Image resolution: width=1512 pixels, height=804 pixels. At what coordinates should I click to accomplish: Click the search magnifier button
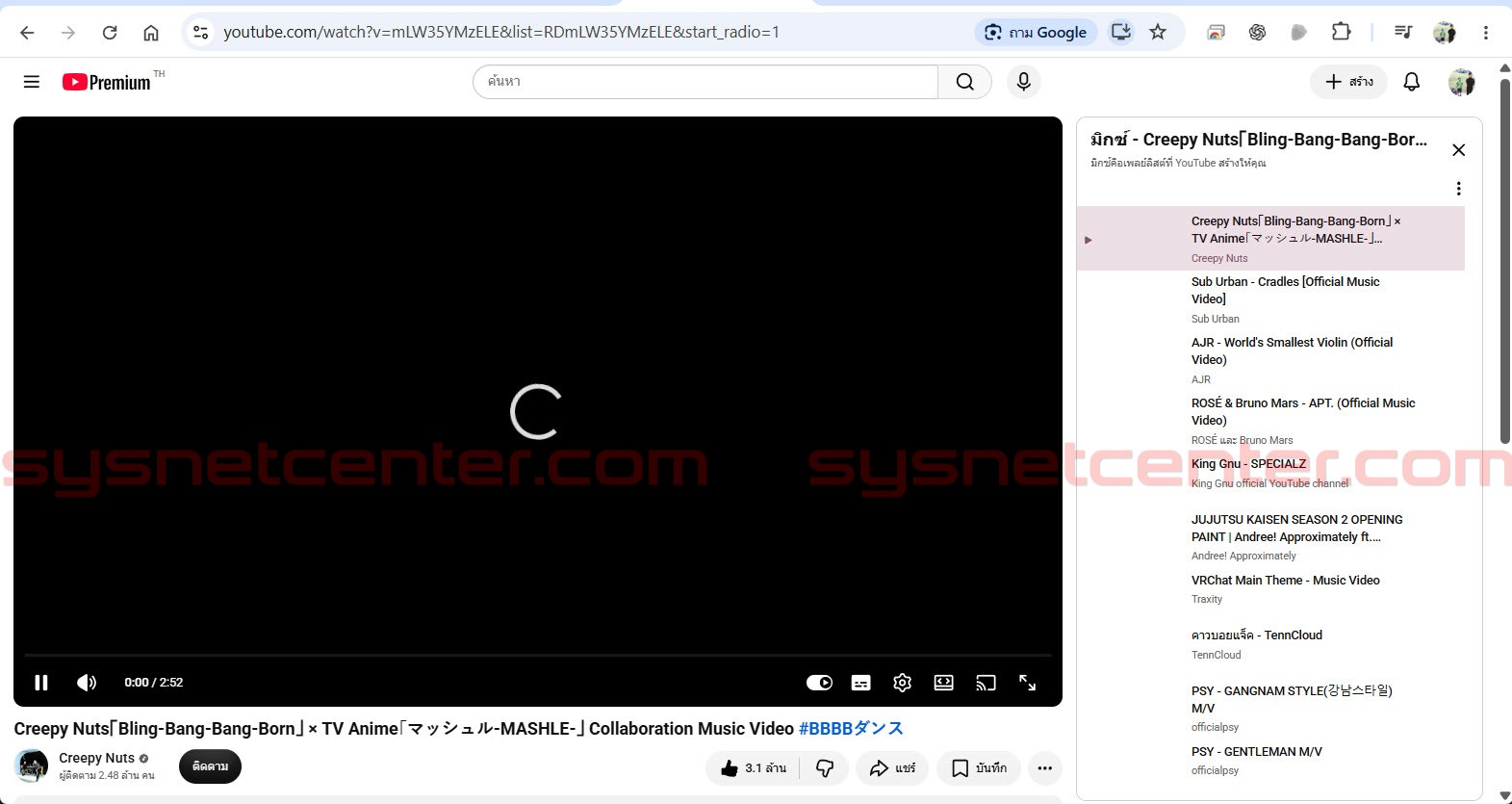coord(964,82)
